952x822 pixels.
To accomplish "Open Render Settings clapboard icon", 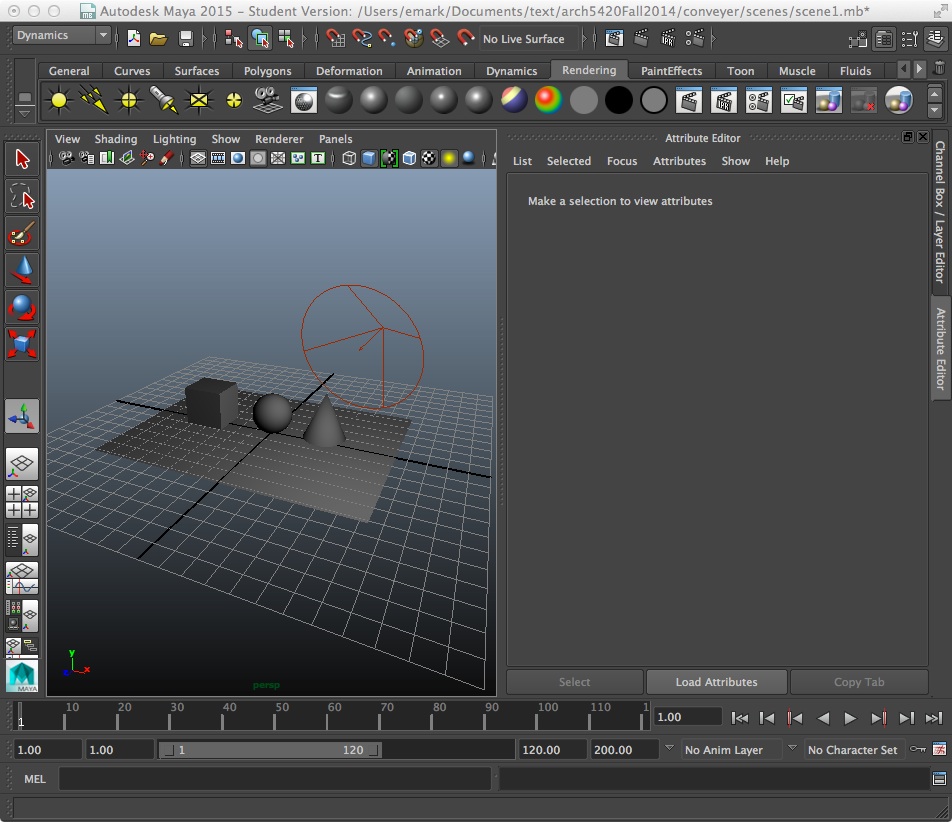I will tap(695, 39).
